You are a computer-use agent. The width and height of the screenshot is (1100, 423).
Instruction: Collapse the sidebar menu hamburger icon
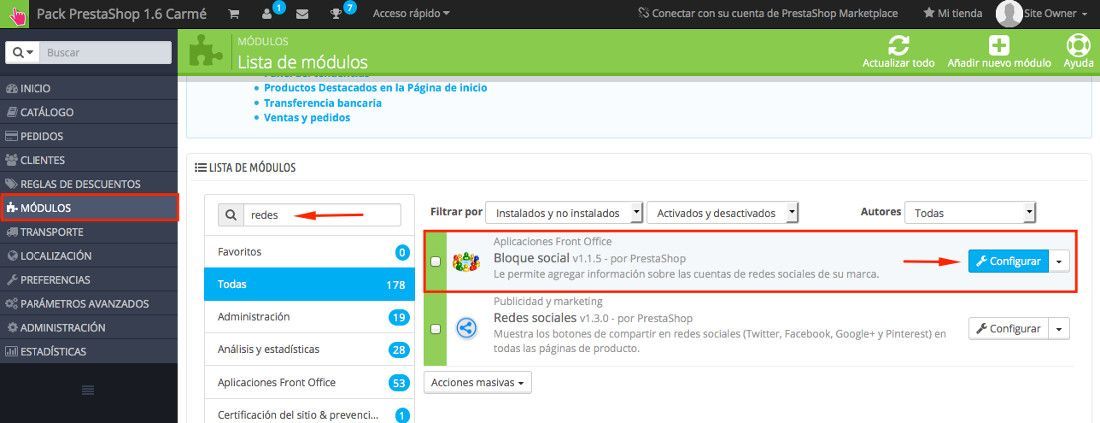tap(88, 390)
